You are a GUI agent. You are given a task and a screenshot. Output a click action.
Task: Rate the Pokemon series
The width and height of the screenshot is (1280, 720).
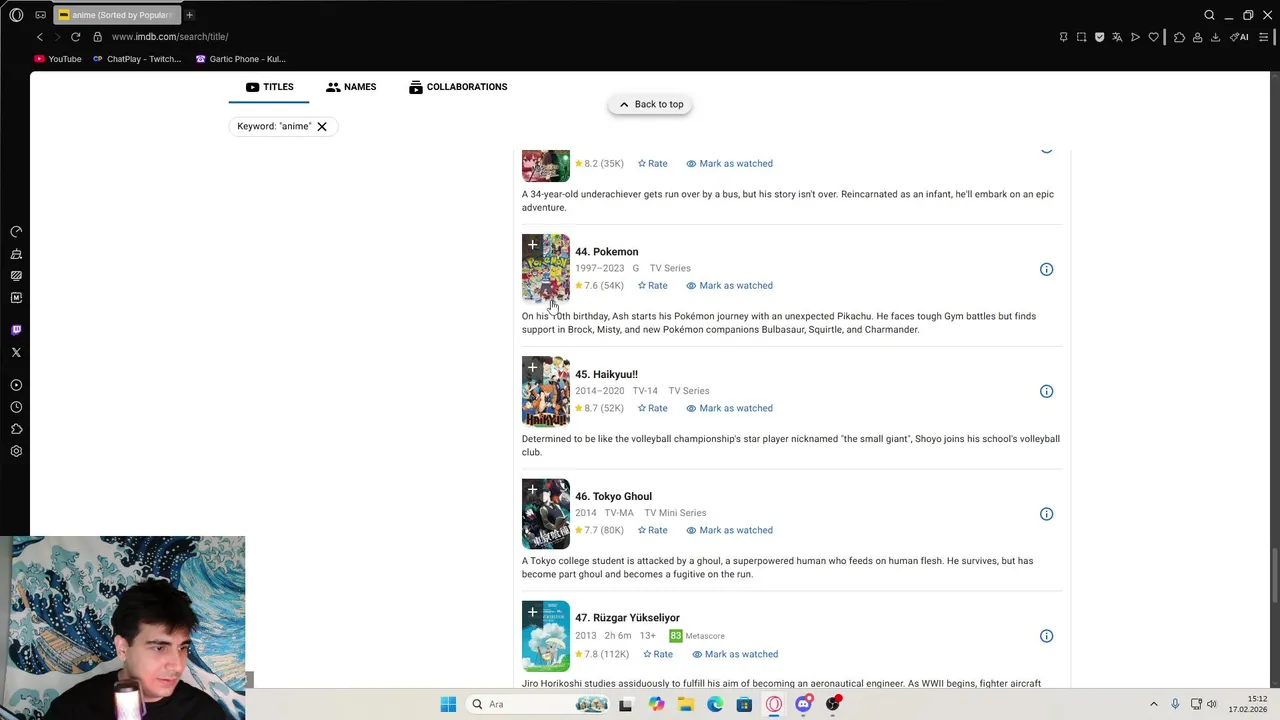click(653, 286)
